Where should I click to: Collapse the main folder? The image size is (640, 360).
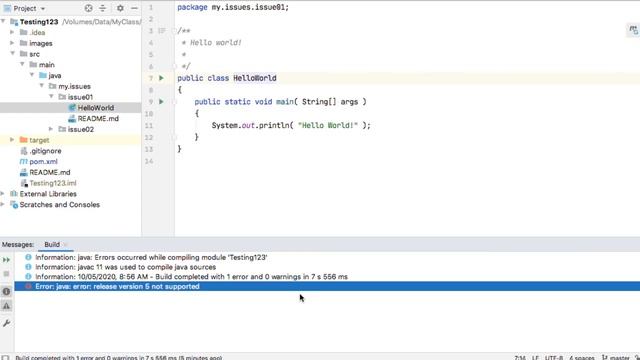tap(22, 64)
